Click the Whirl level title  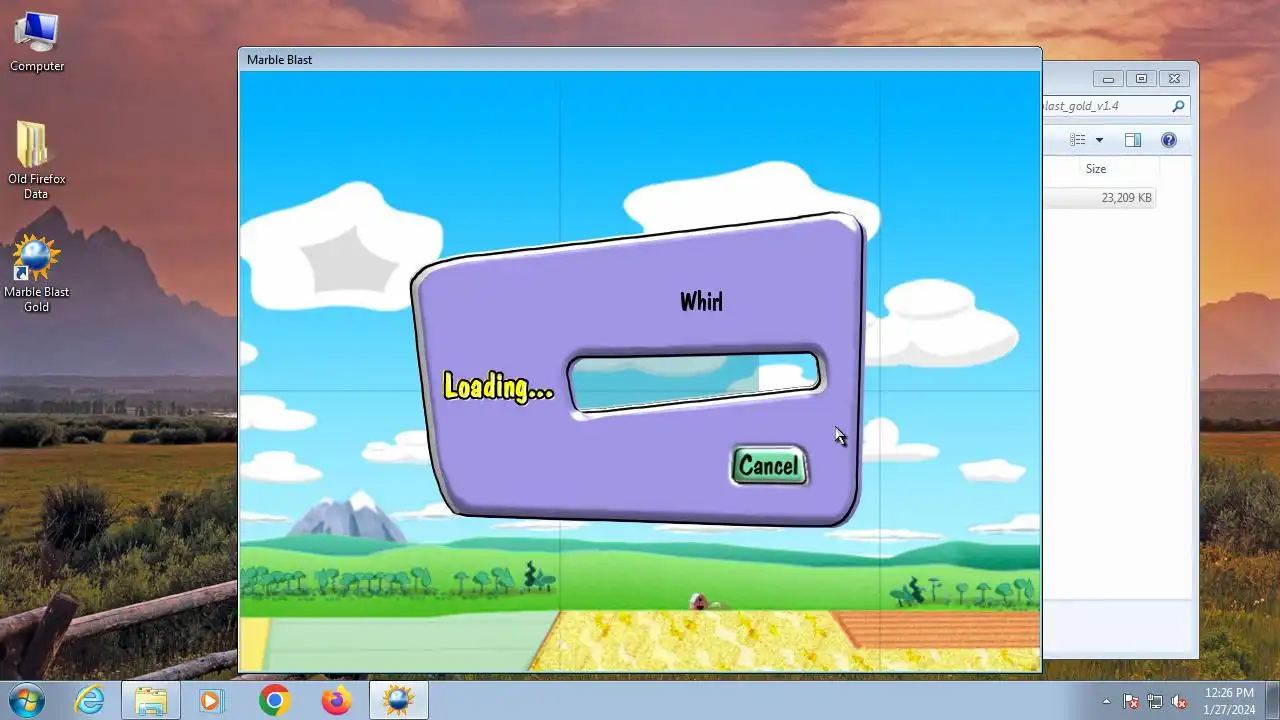[701, 301]
